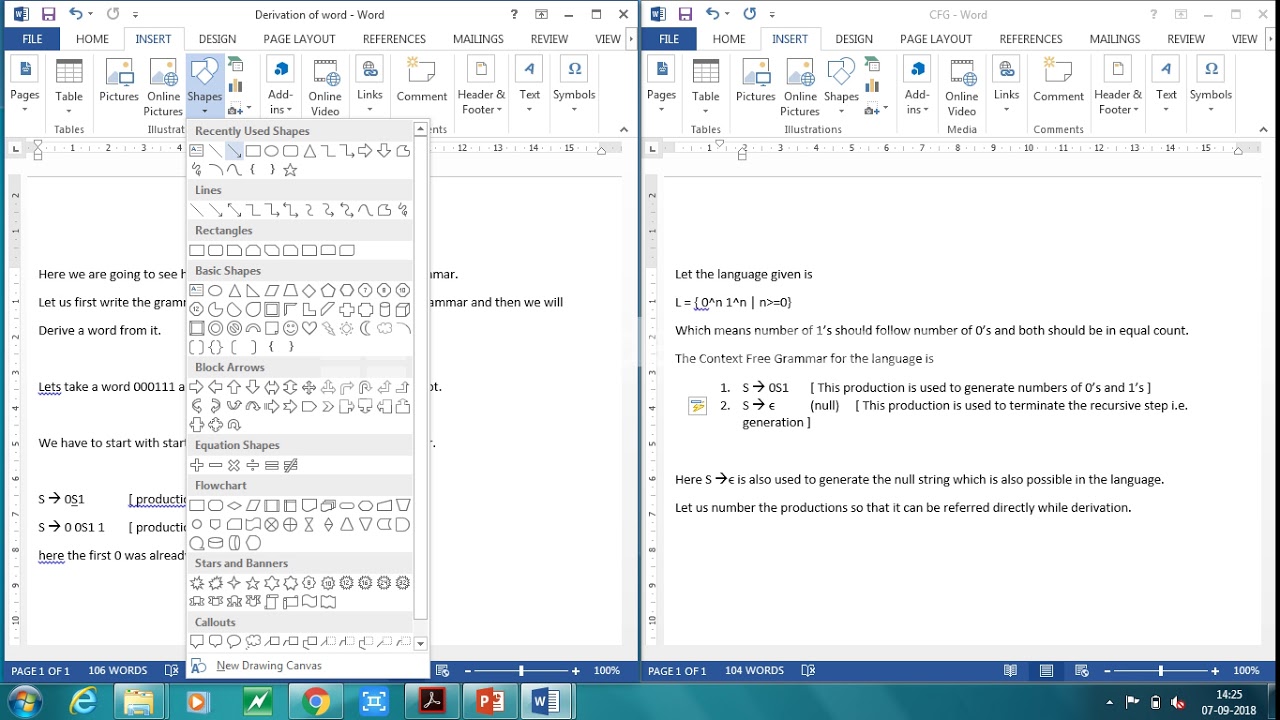Switch to HOME tab in left window
This screenshot has height=720, width=1280.
pos(92,39)
